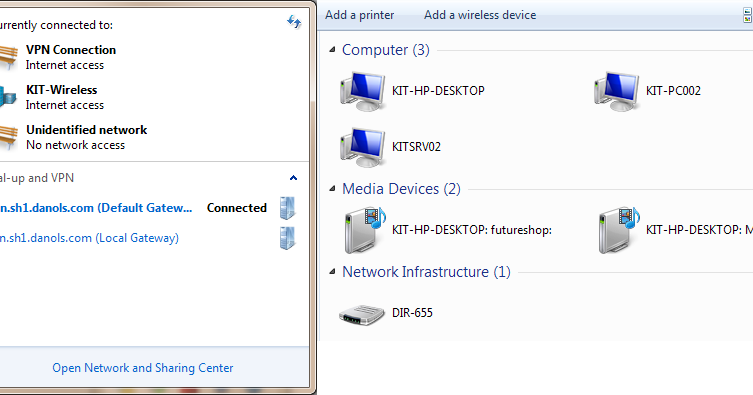This screenshot has height=395, width=753.
Task: Click Add a printer in toolbar
Action: click(359, 15)
